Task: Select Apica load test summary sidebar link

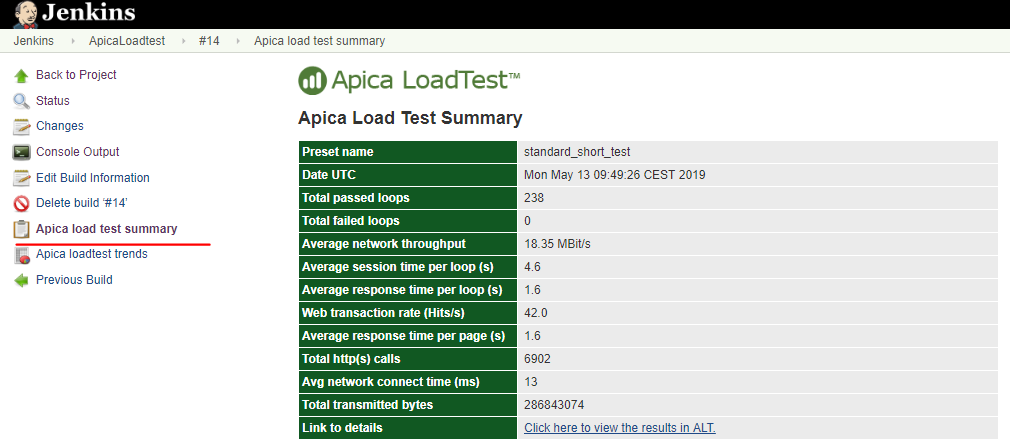Action: tap(106, 229)
